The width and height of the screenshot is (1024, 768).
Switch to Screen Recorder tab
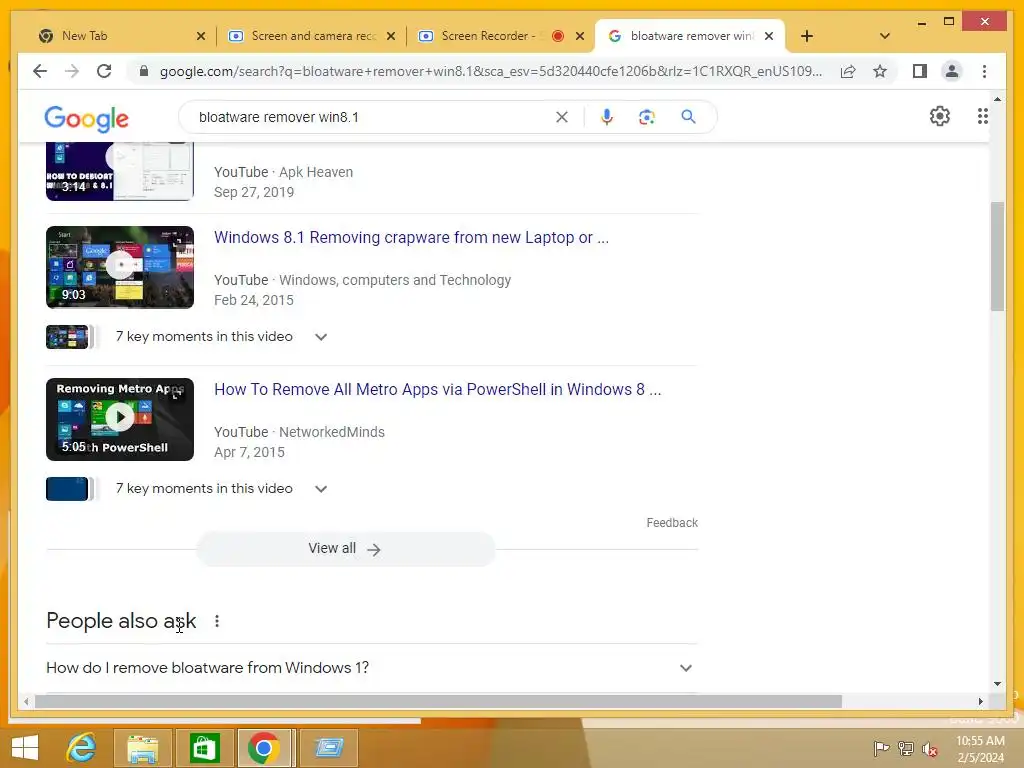pyautogui.click(x=500, y=36)
